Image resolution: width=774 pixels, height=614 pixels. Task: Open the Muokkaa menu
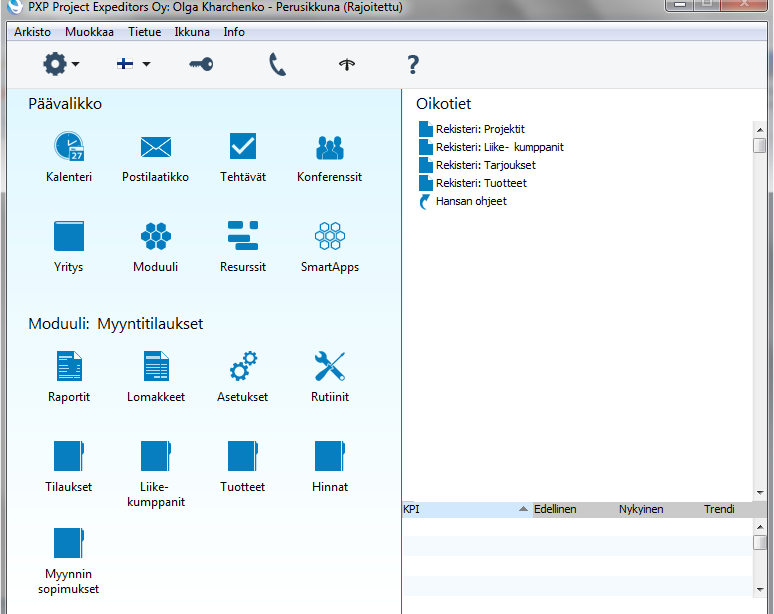[89, 32]
